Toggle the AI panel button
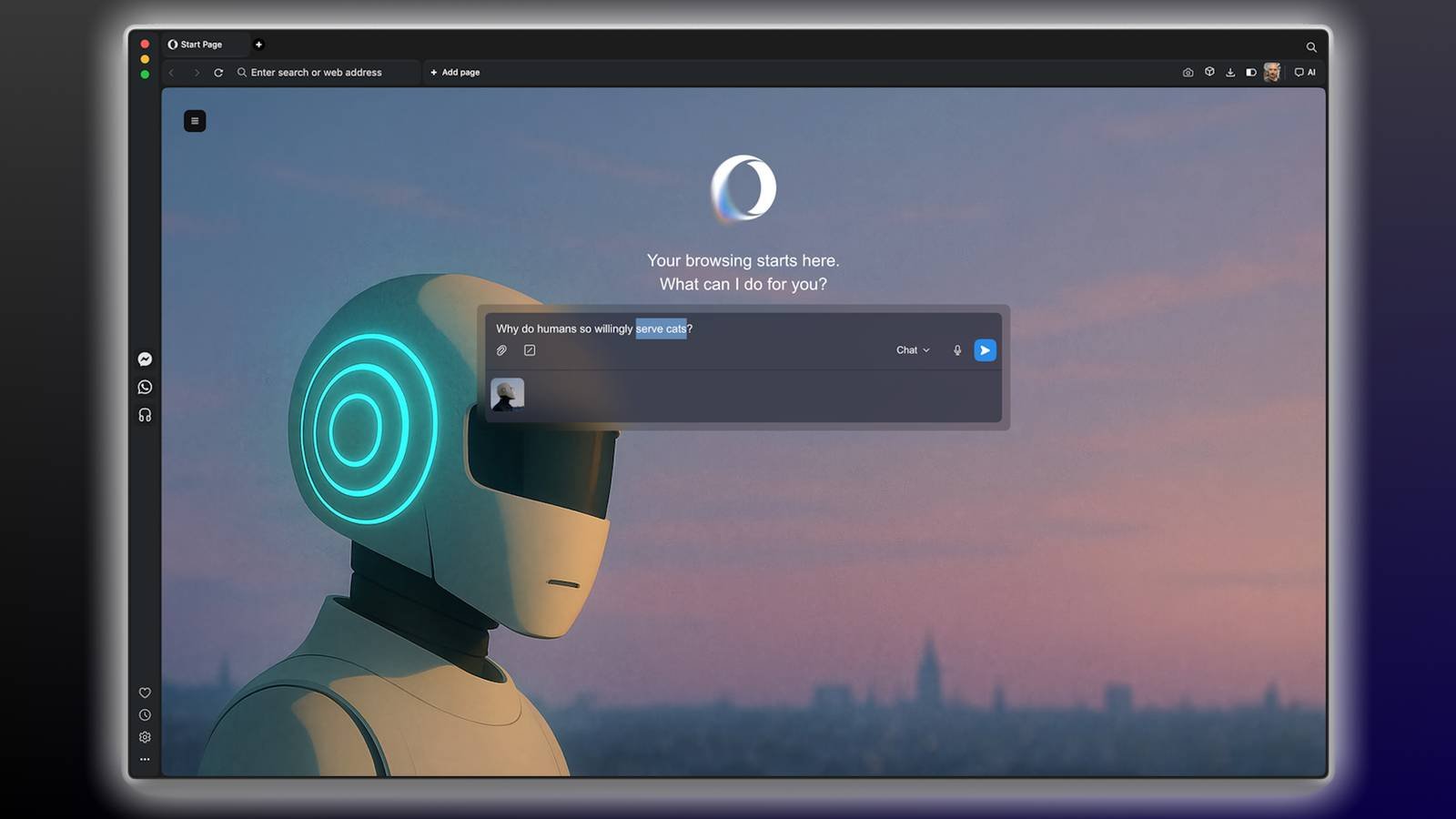This screenshot has width=1456, height=819. click(1305, 72)
